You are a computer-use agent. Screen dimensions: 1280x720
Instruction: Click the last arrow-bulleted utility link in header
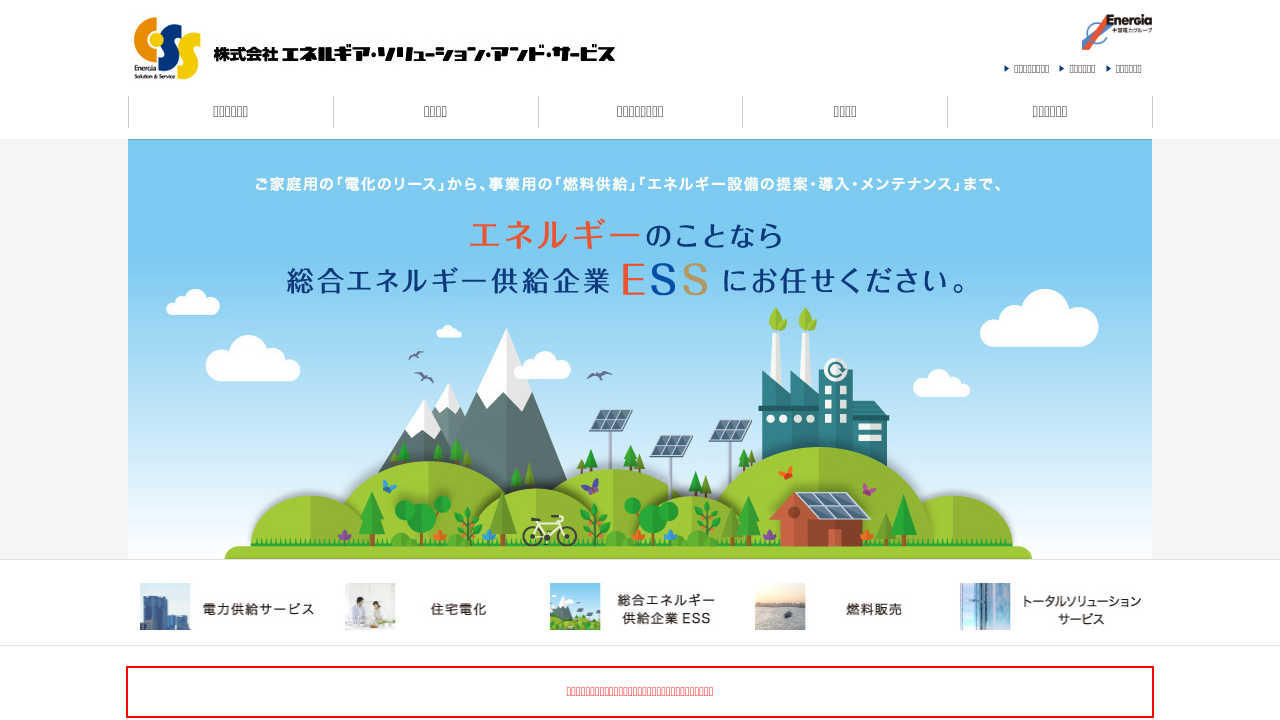click(1127, 69)
